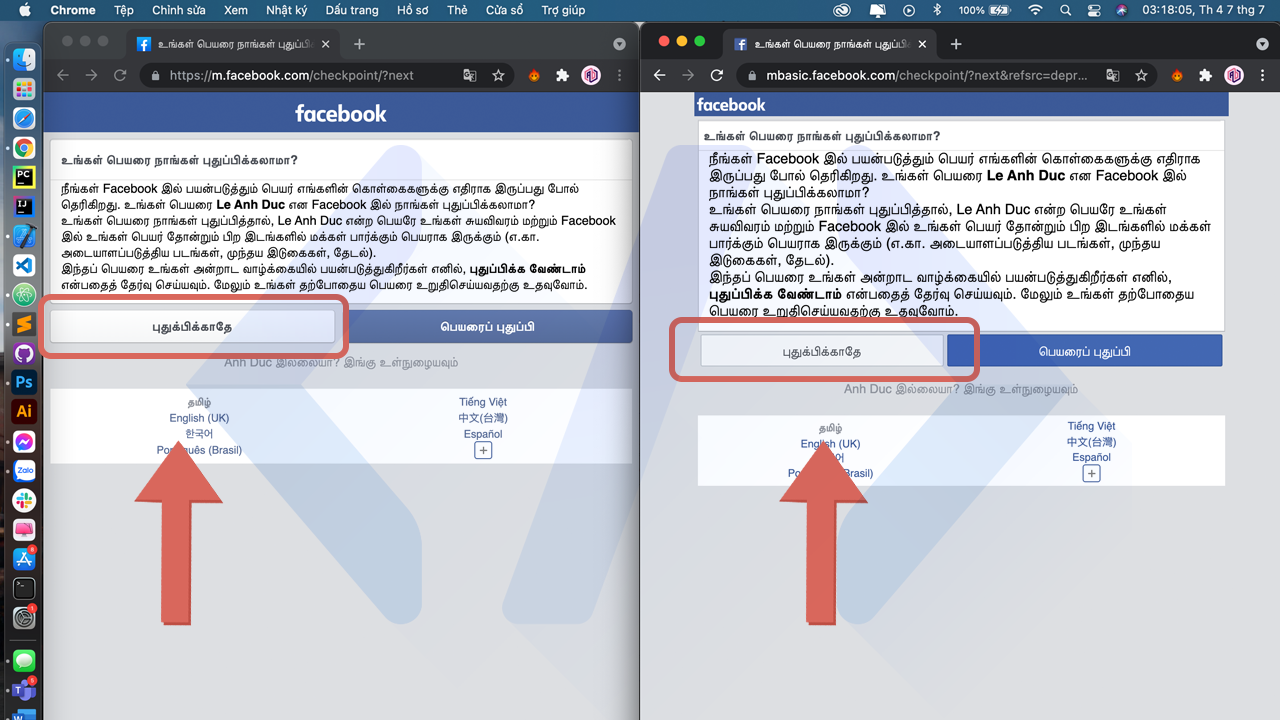Open Microsoft Teams from the Dock
This screenshot has width=1280, height=720.
coord(24,690)
